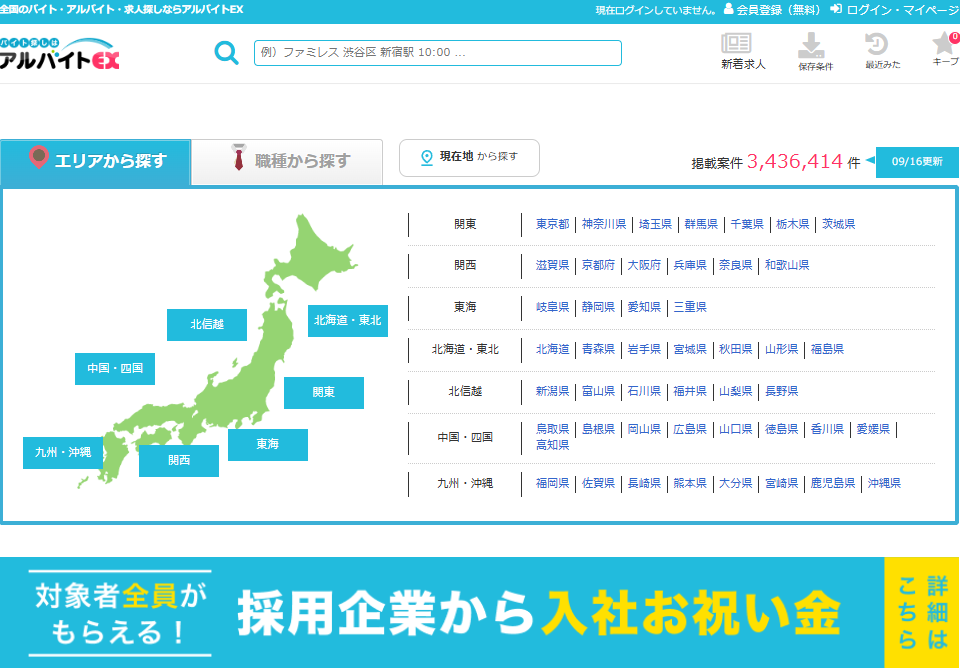Choose the 大阪府 prefecture link

pyautogui.click(x=644, y=265)
